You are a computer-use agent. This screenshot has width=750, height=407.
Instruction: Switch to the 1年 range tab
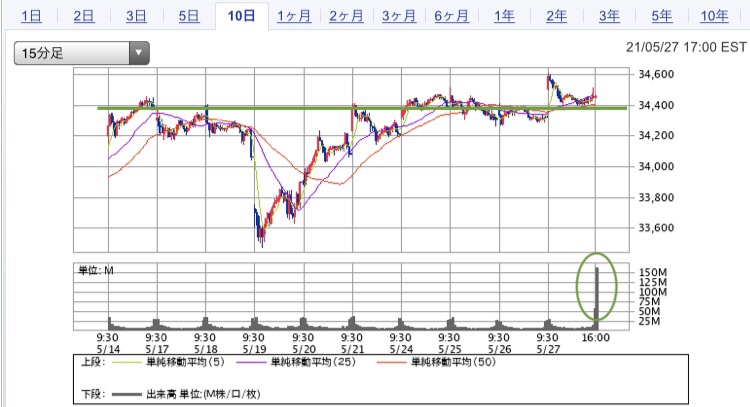tap(504, 16)
